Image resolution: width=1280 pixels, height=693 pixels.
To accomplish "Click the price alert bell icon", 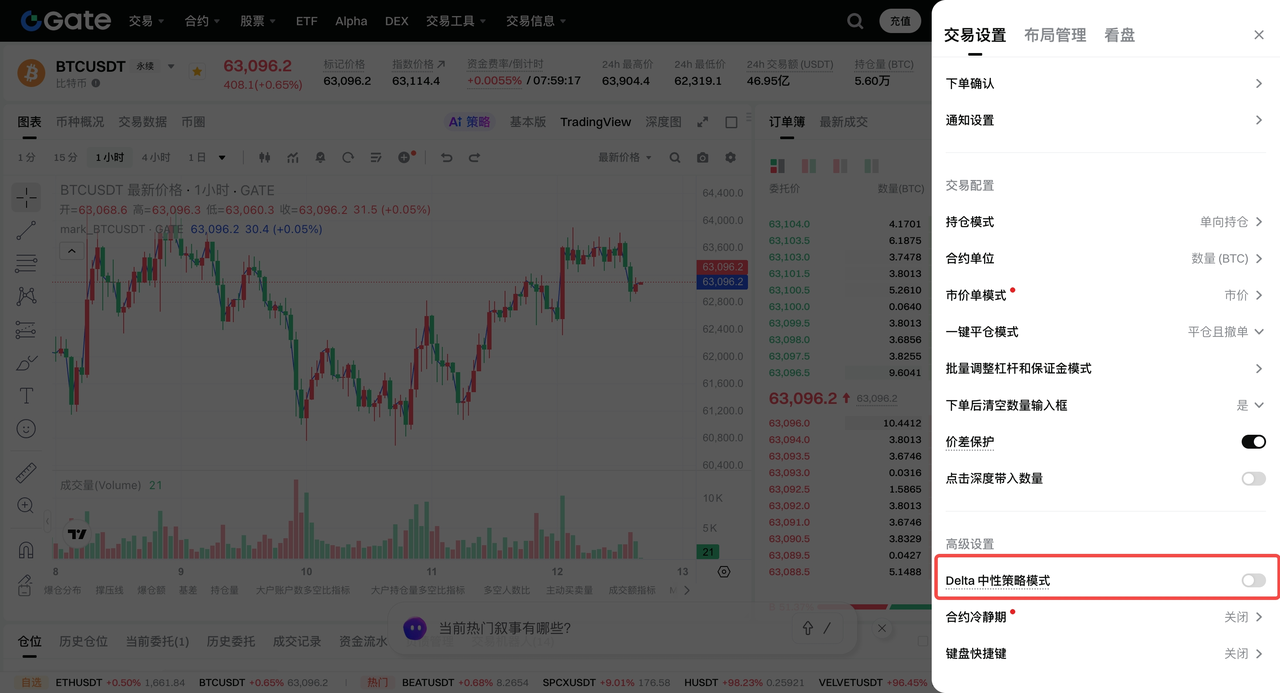I will click(x=320, y=158).
